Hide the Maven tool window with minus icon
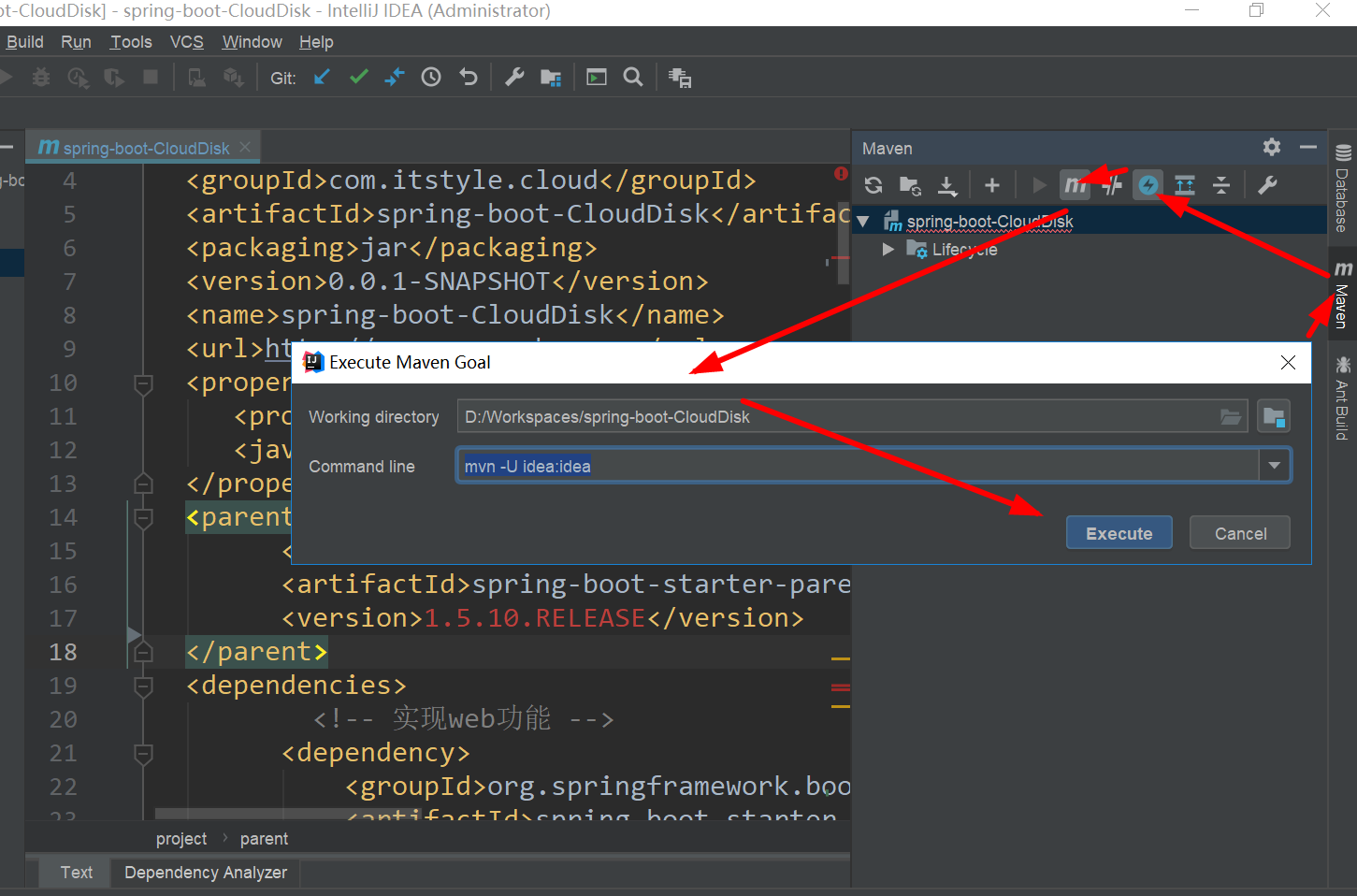The width and height of the screenshot is (1357, 896). 1308,147
